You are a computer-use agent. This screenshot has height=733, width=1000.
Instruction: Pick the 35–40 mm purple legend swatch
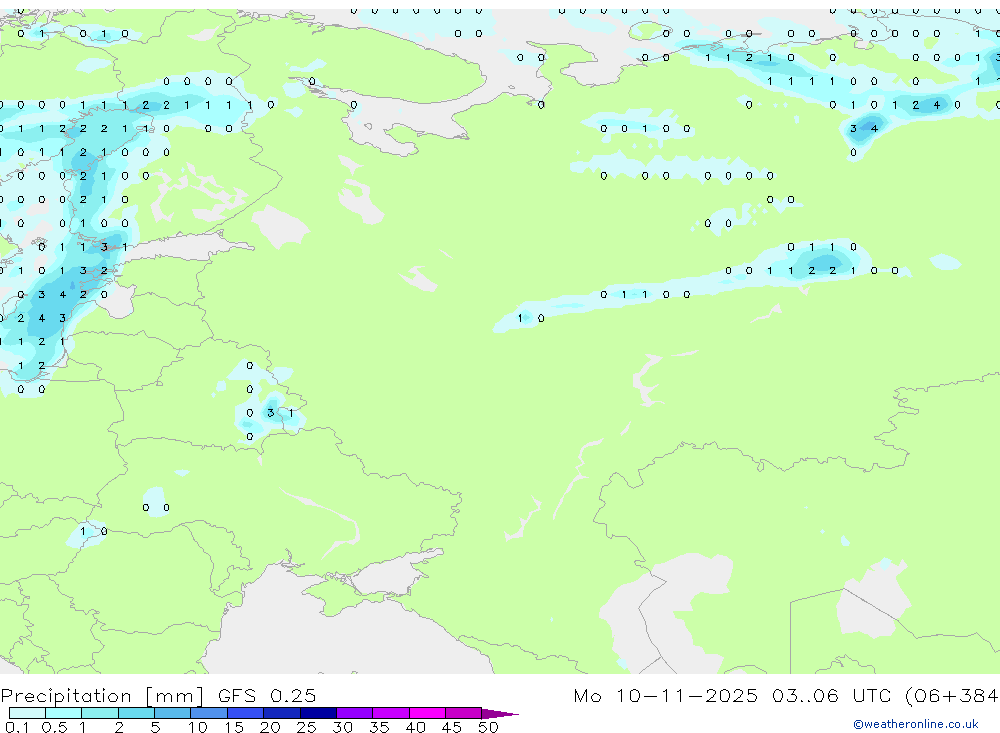[391, 713]
